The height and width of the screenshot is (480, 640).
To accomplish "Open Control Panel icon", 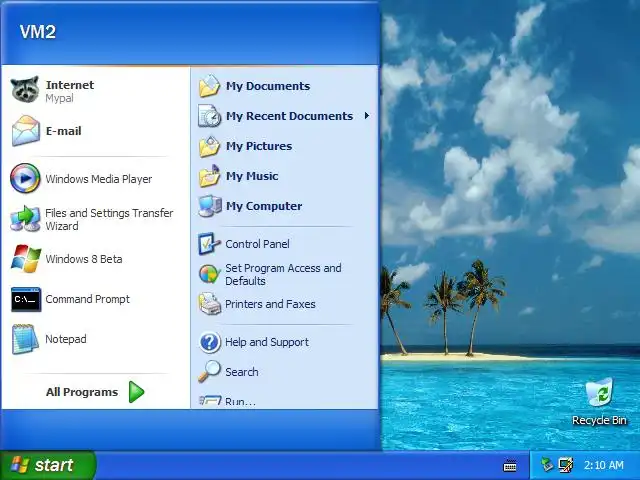I will click(209, 244).
